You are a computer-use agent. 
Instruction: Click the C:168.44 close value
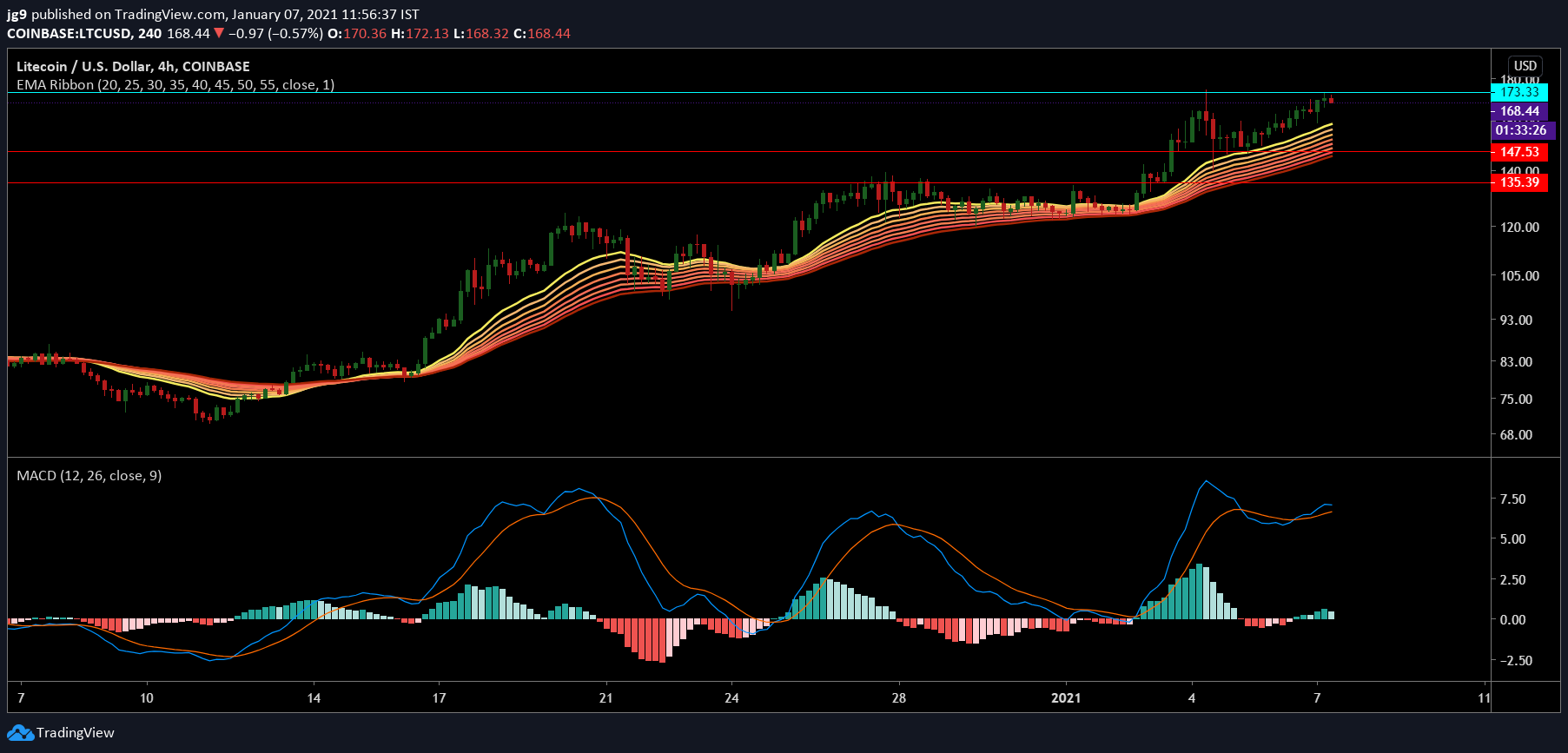pos(542,33)
